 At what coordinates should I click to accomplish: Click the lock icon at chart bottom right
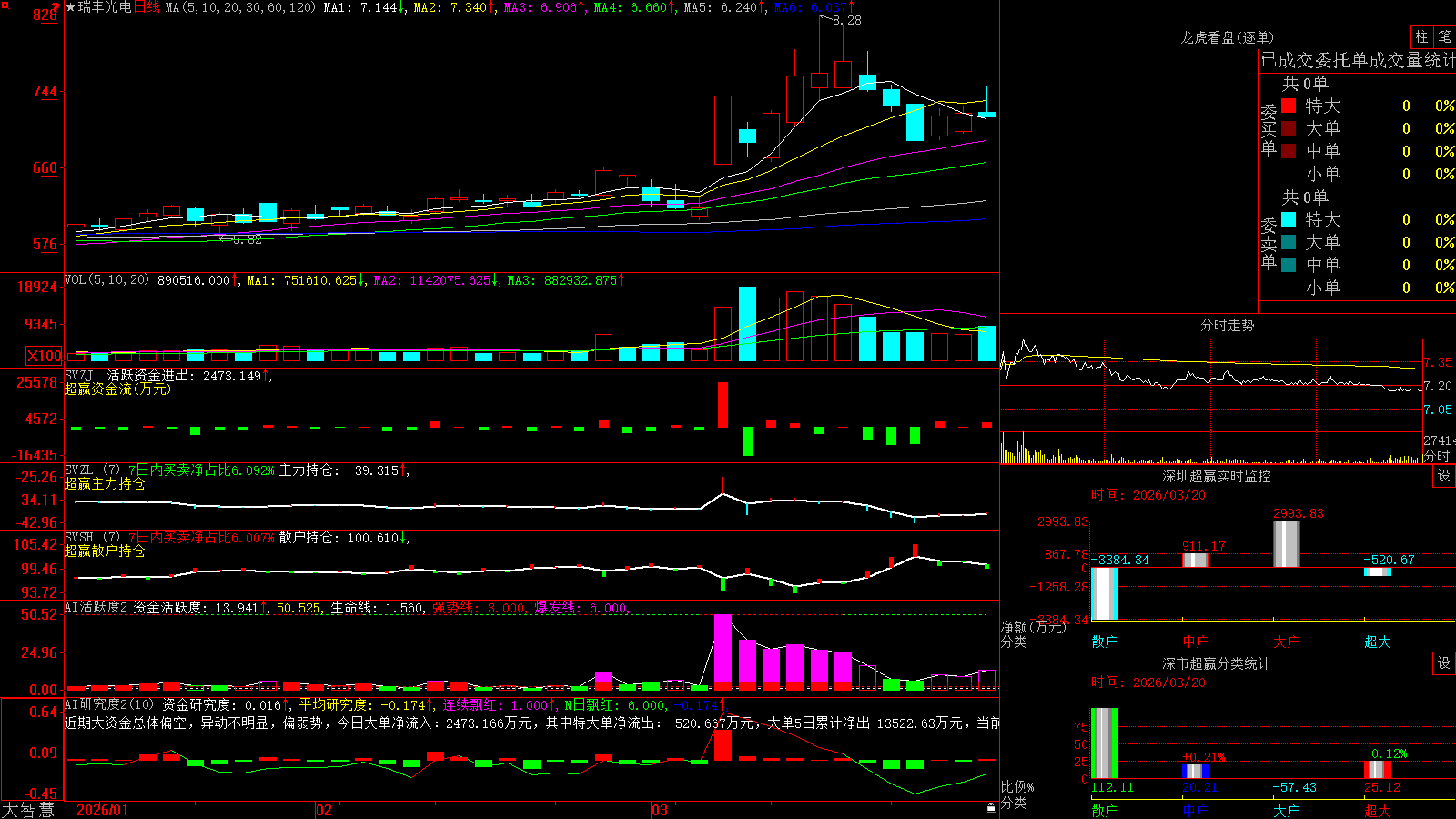coord(992,808)
